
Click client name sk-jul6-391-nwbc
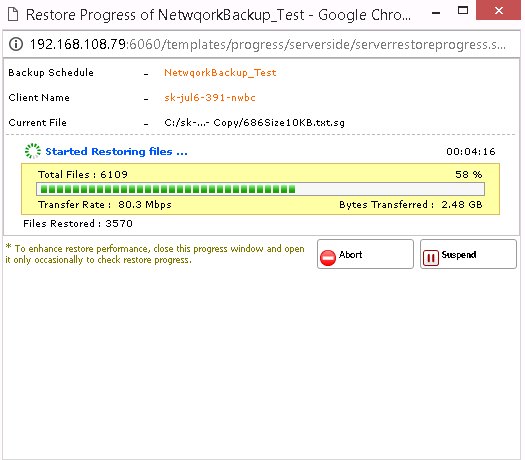(x=210, y=97)
